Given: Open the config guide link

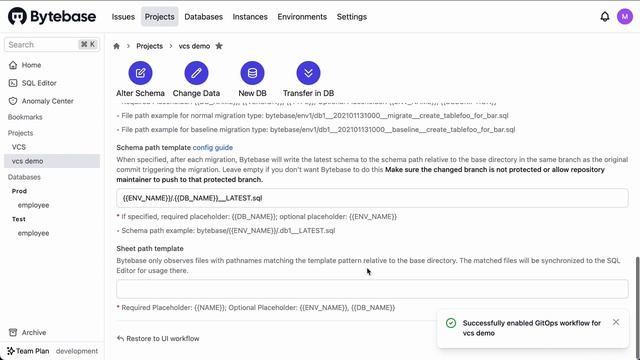Looking at the screenshot, I should pyautogui.click(x=213, y=147).
